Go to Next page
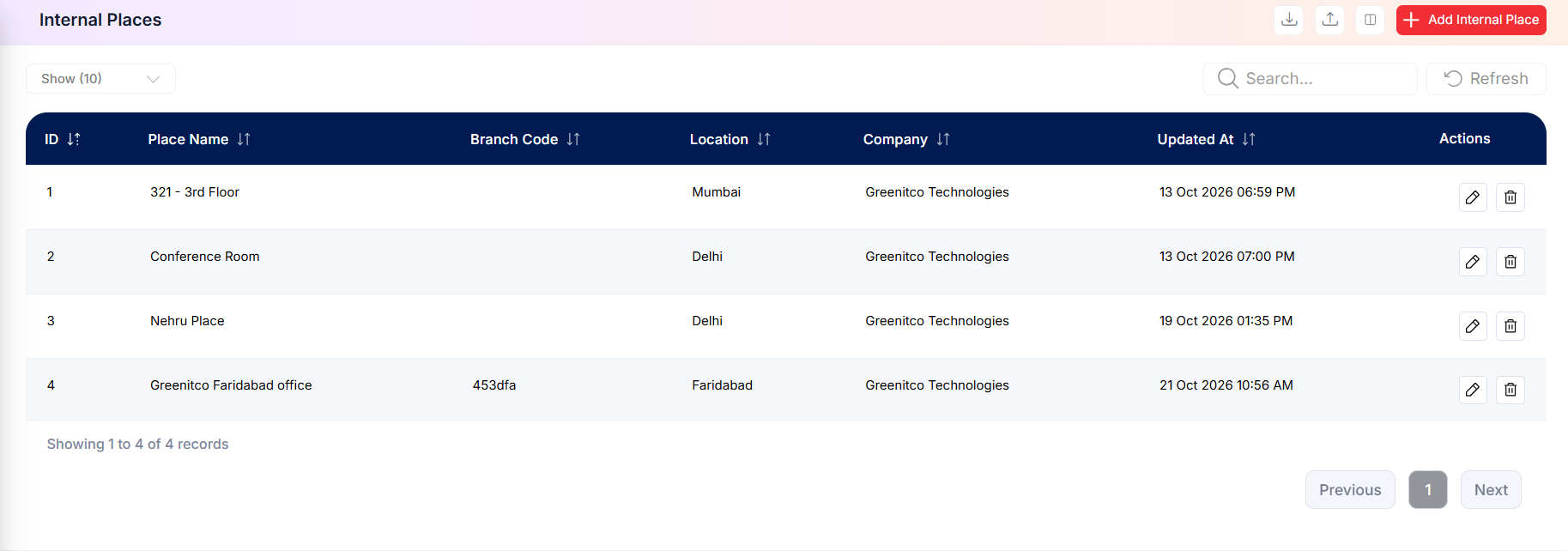This screenshot has height=551, width=1568. (x=1491, y=490)
